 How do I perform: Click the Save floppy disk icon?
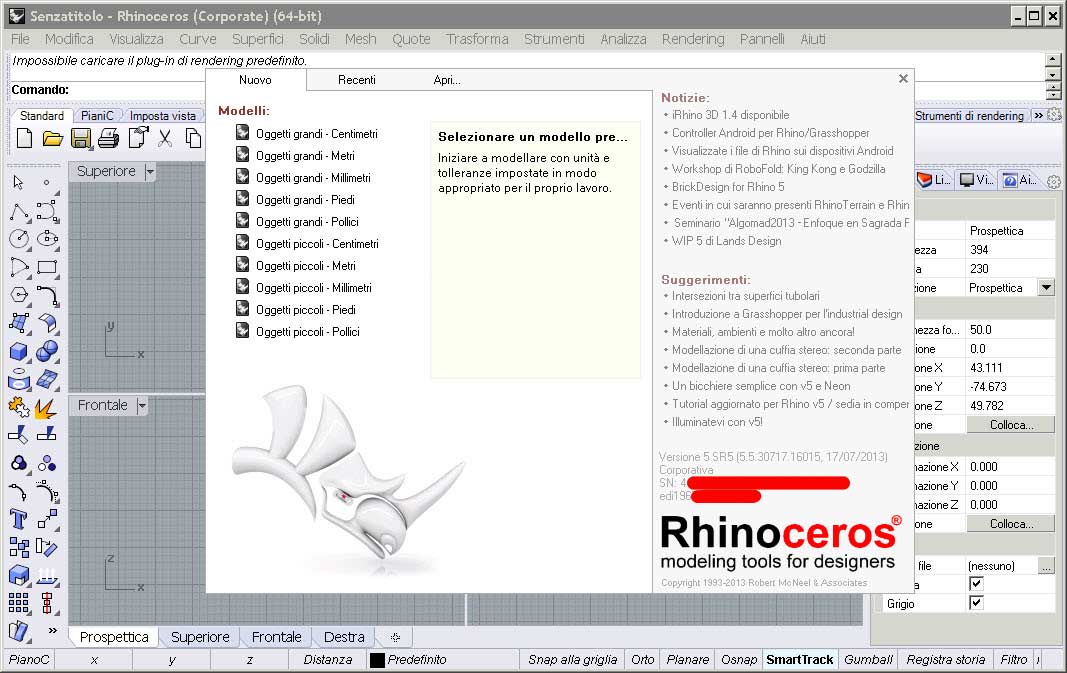pos(81,139)
